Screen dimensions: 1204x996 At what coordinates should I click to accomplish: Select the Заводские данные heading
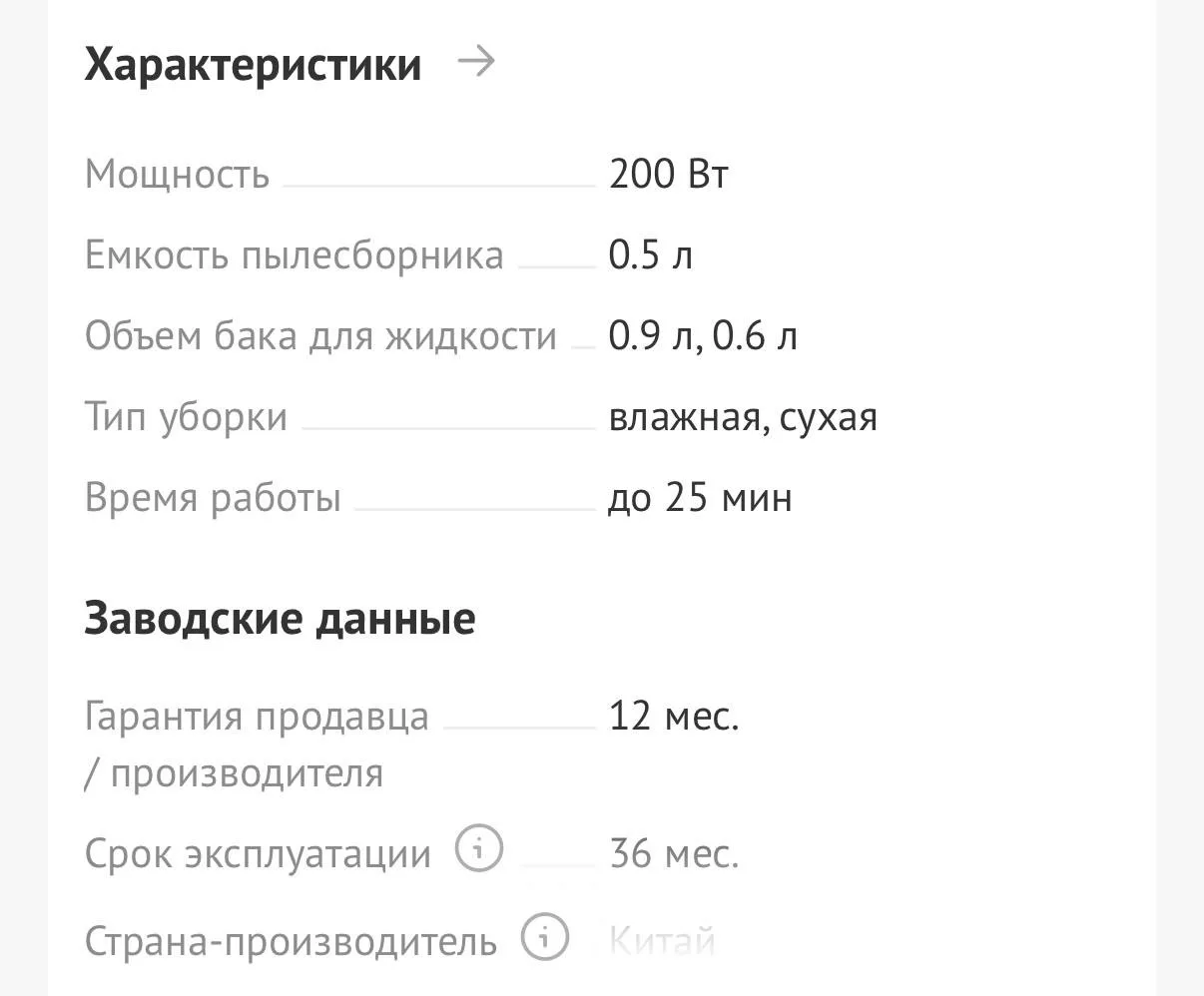280,619
